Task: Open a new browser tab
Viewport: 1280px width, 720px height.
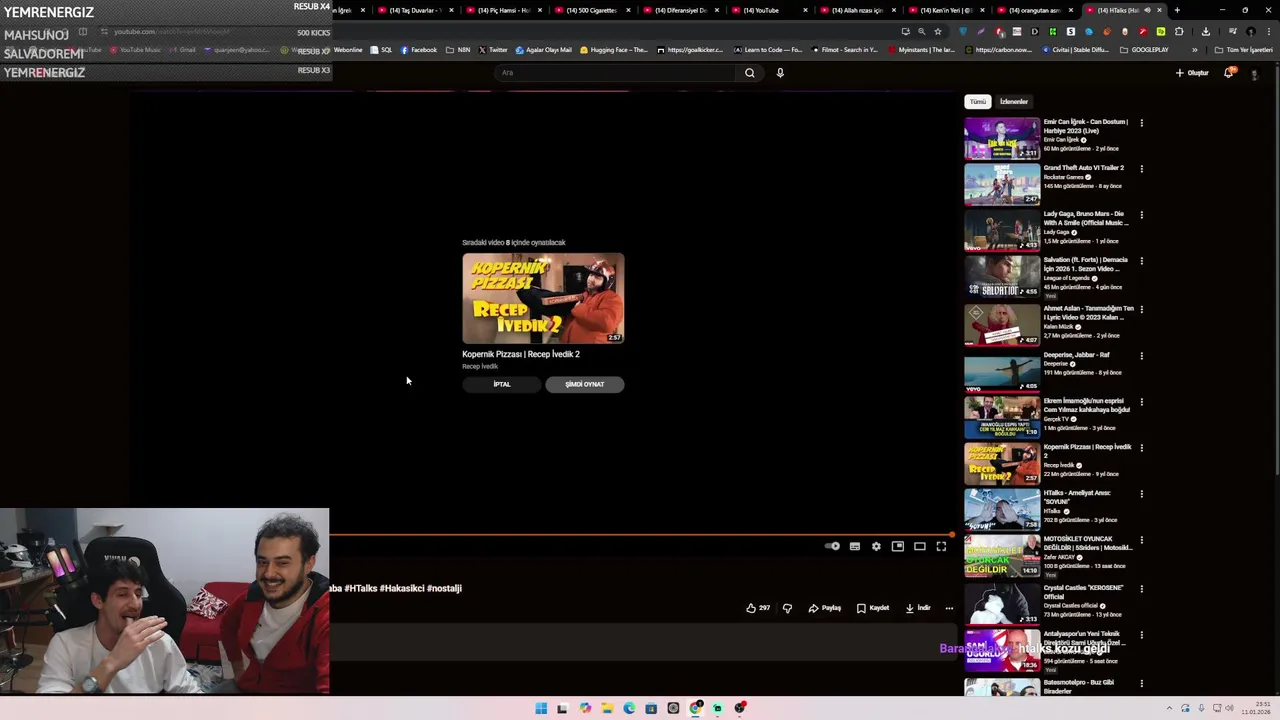Action: (1177, 10)
